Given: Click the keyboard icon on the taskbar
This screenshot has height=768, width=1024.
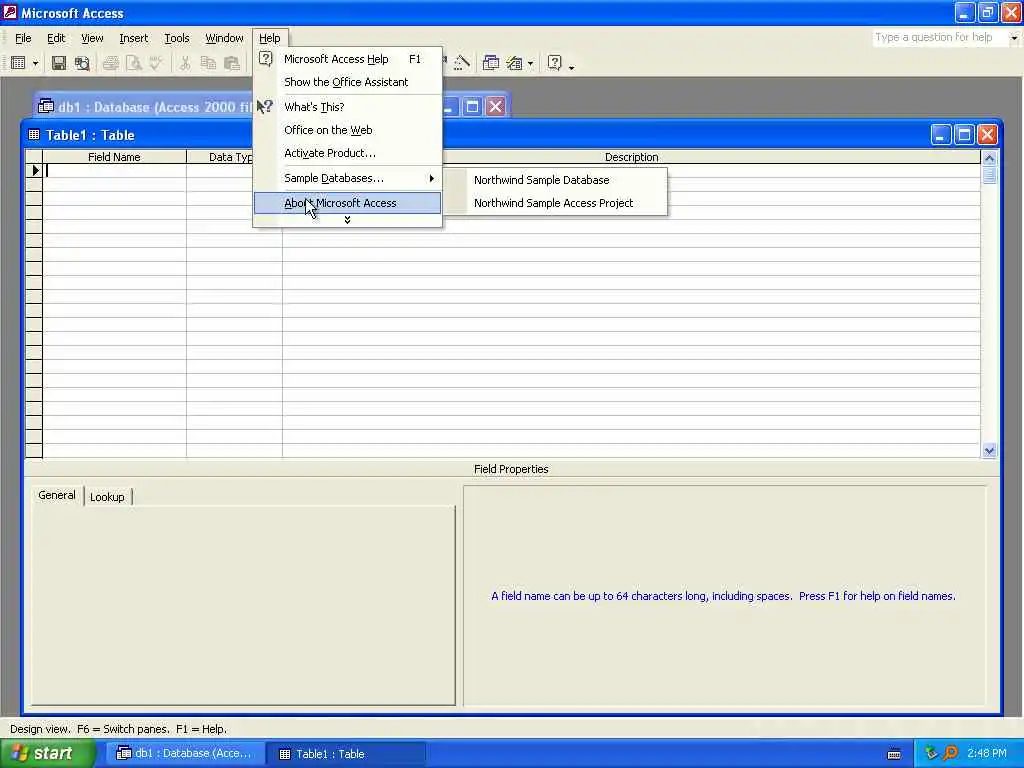Looking at the screenshot, I should click(894, 754).
